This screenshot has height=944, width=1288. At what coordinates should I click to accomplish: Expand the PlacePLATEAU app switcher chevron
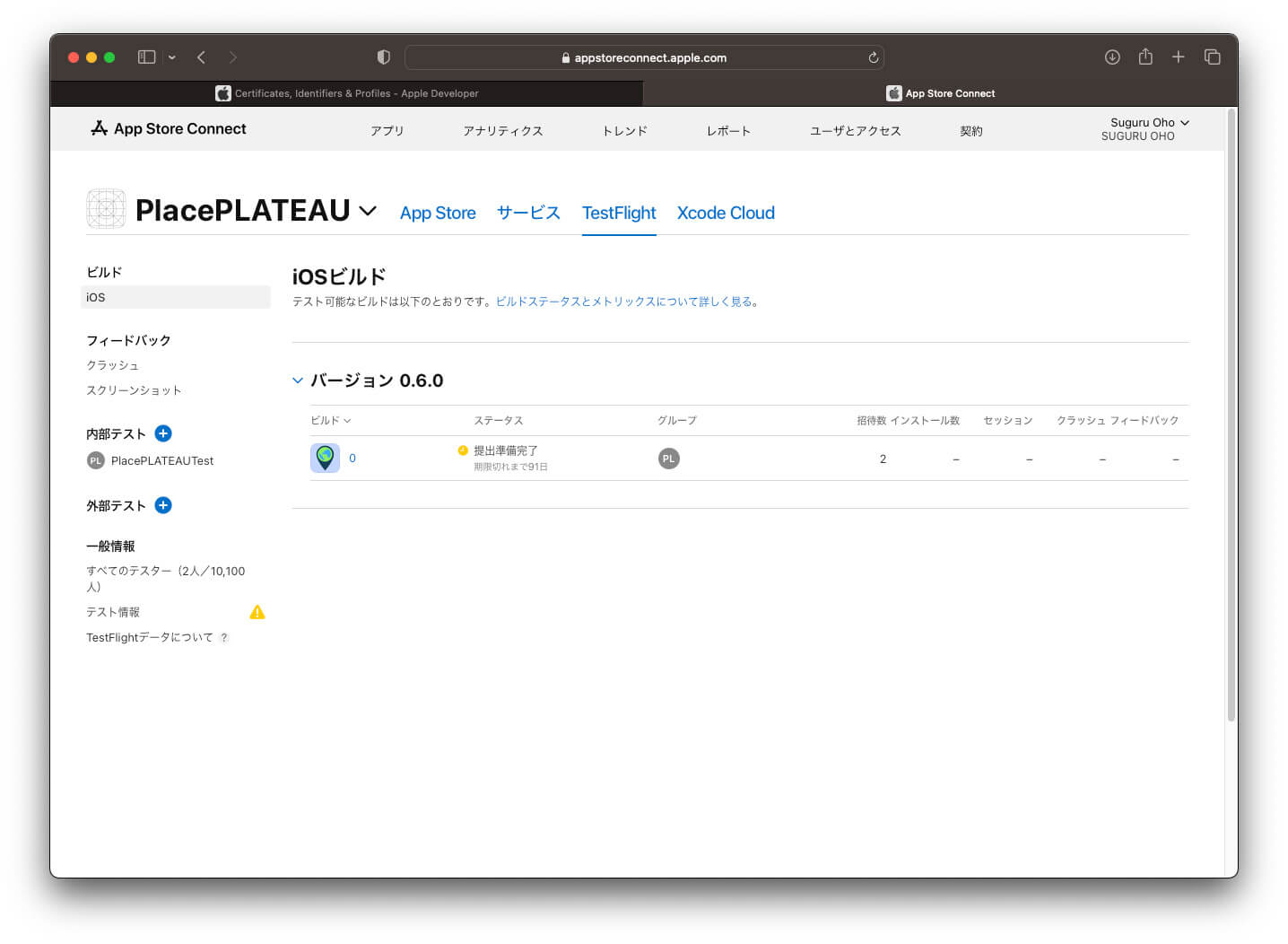[x=368, y=211]
